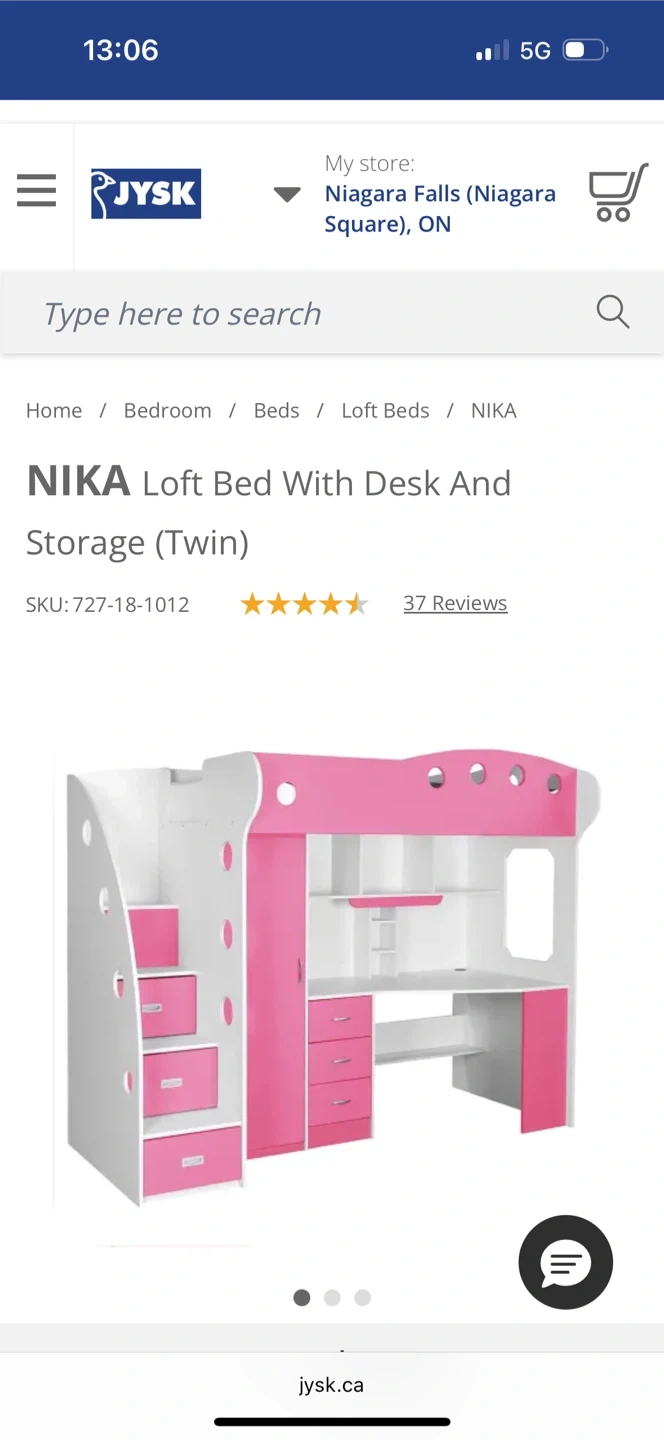Select Niagara Falls store location
Viewport: 664px width, 1440px height.
(x=440, y=208)
